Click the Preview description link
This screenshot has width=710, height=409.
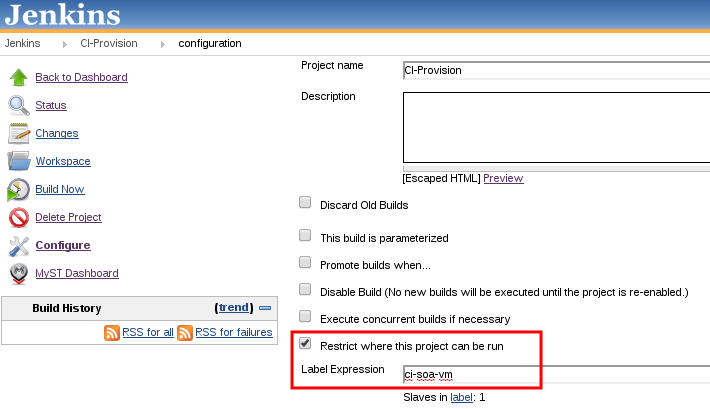503,178
